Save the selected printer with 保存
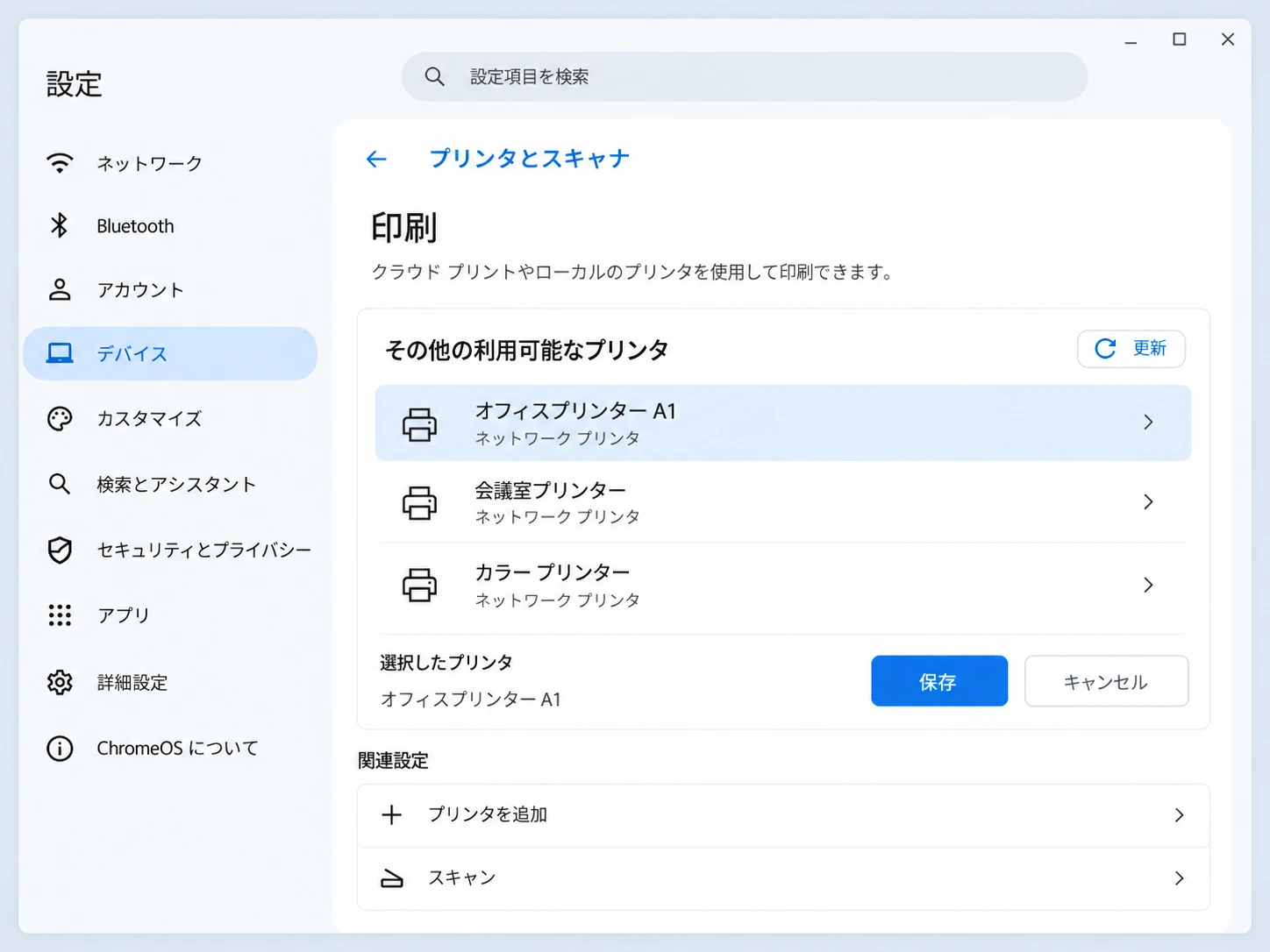This screenshot has width=1270, height=952. tap(939, 681)
